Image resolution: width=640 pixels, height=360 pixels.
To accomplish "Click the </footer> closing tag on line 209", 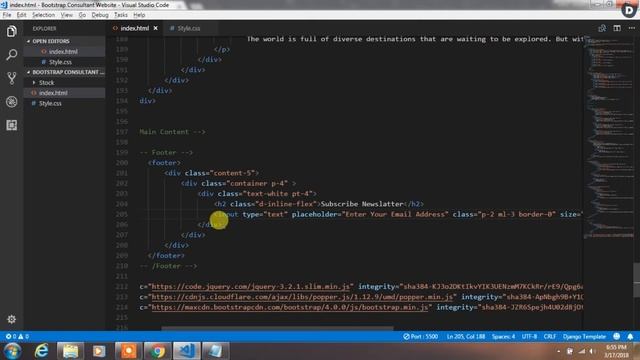I will 166,256.
